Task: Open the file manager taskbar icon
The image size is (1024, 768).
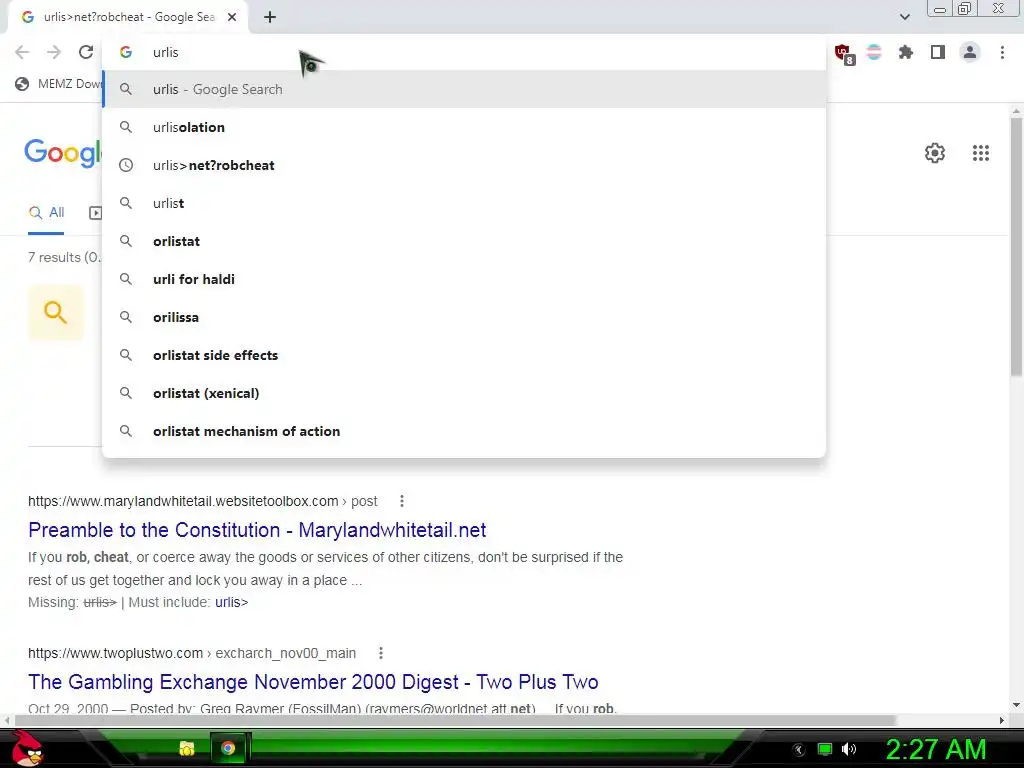Action: pos(187,748)
